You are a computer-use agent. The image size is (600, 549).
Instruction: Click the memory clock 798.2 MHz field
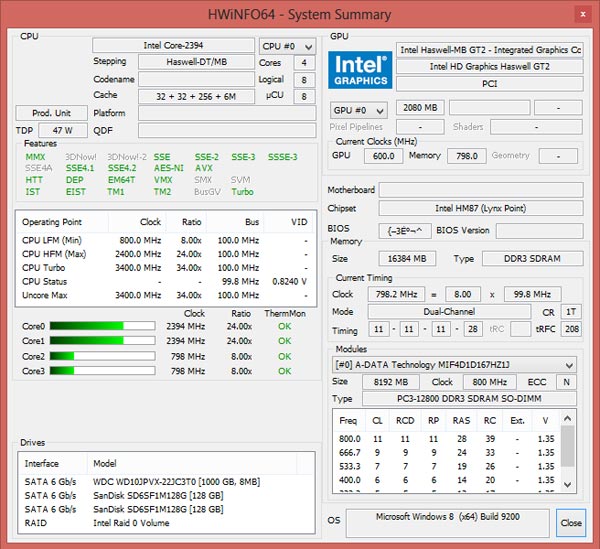(x=396, y=294)
